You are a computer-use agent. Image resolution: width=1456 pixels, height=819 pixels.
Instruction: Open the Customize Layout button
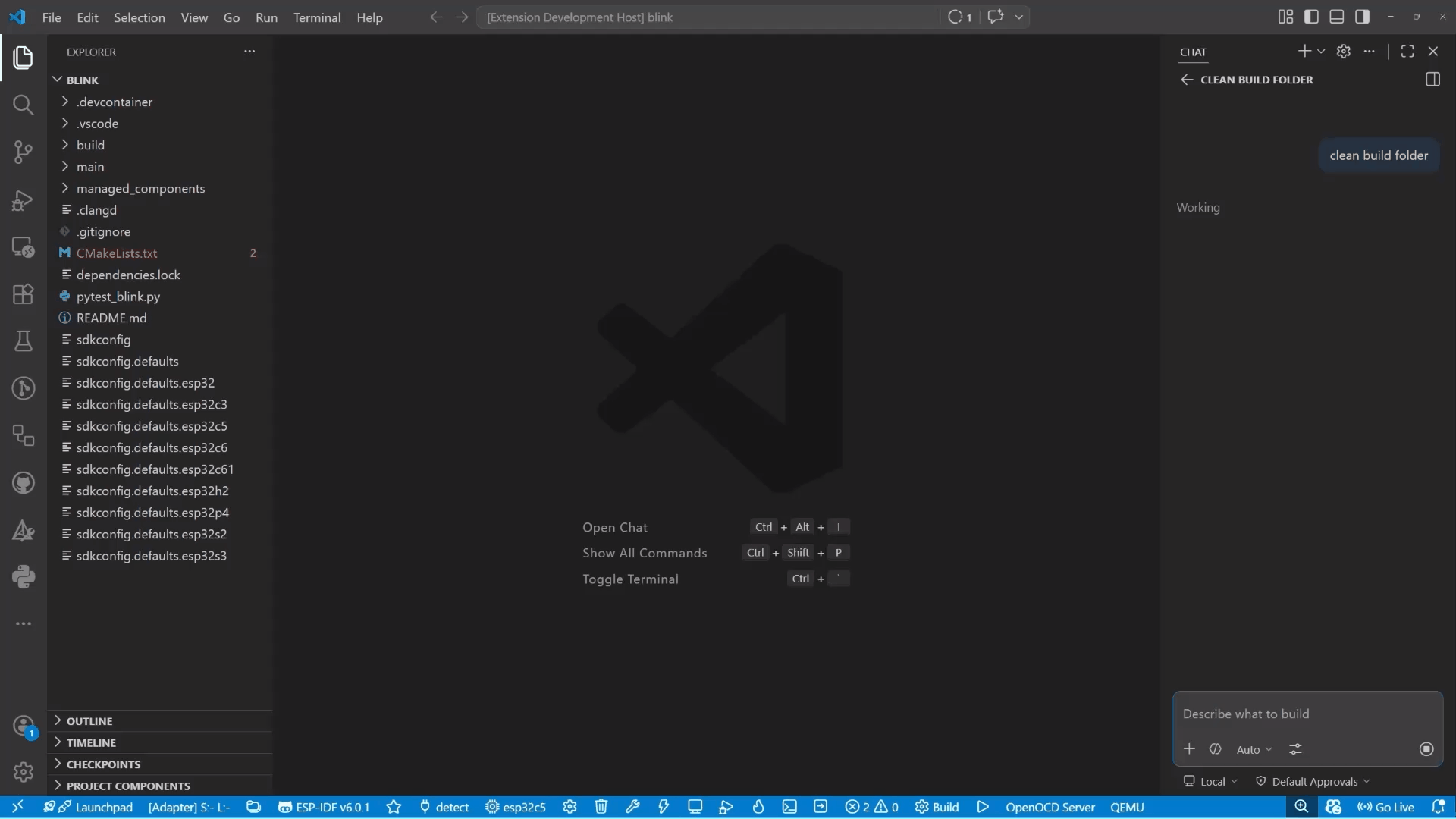click(x=1285, y=17)
